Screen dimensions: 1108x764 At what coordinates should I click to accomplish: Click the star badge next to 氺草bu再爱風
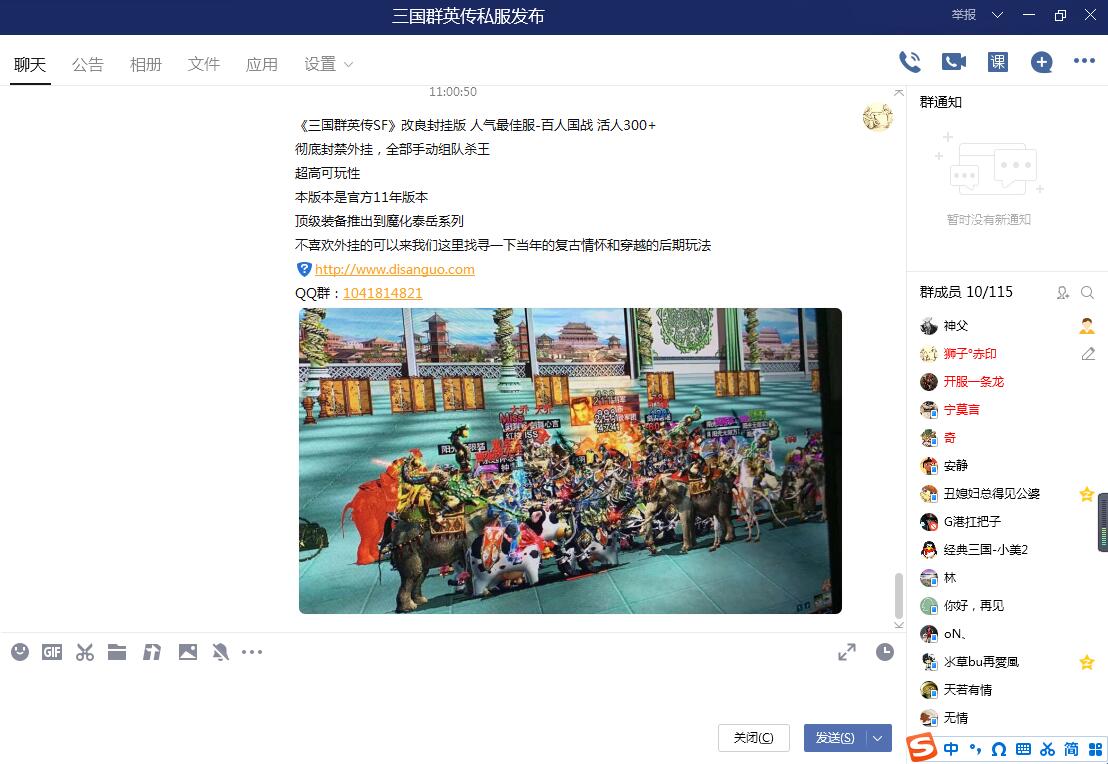pyautogui.click(x=1087, y=662)
